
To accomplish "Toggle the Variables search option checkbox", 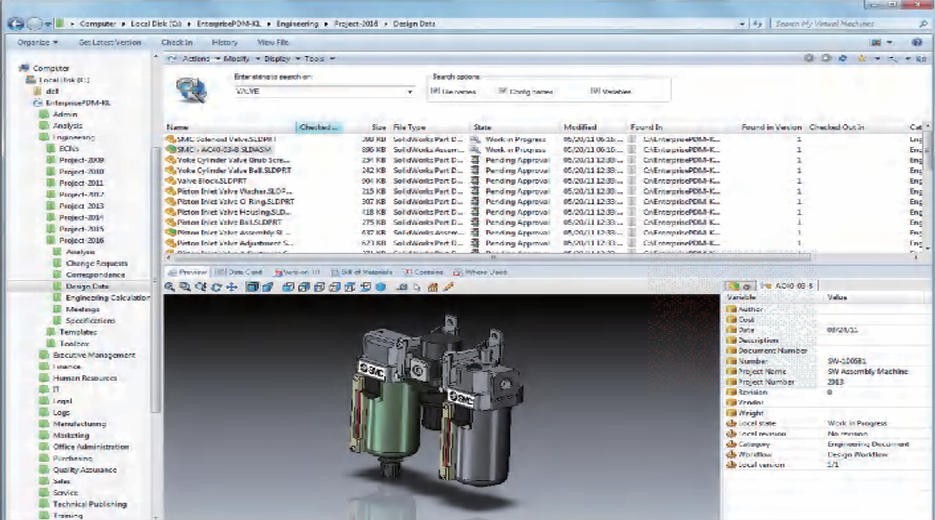I will click(x=595, y=91).
